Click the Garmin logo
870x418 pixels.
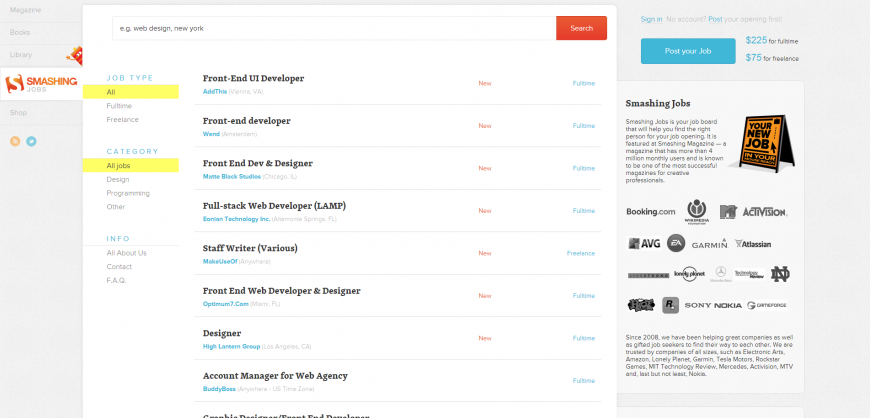coord(709,244)
